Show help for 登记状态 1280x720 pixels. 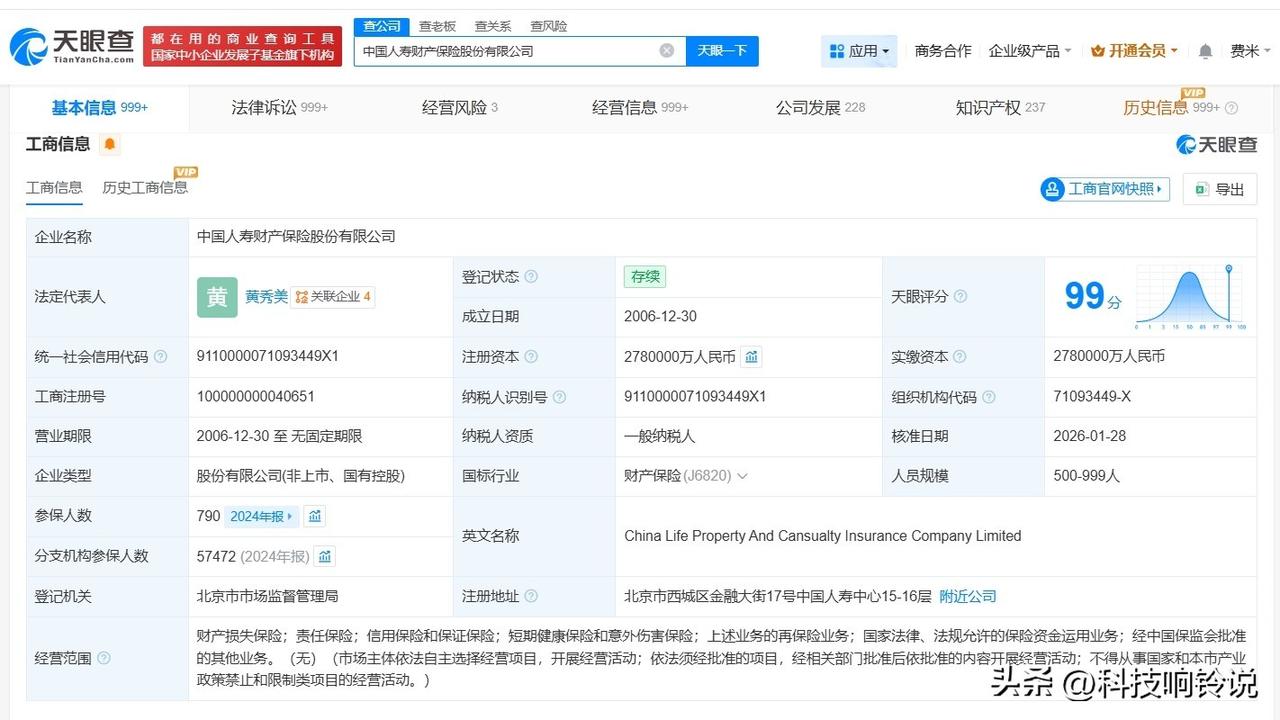531,277
